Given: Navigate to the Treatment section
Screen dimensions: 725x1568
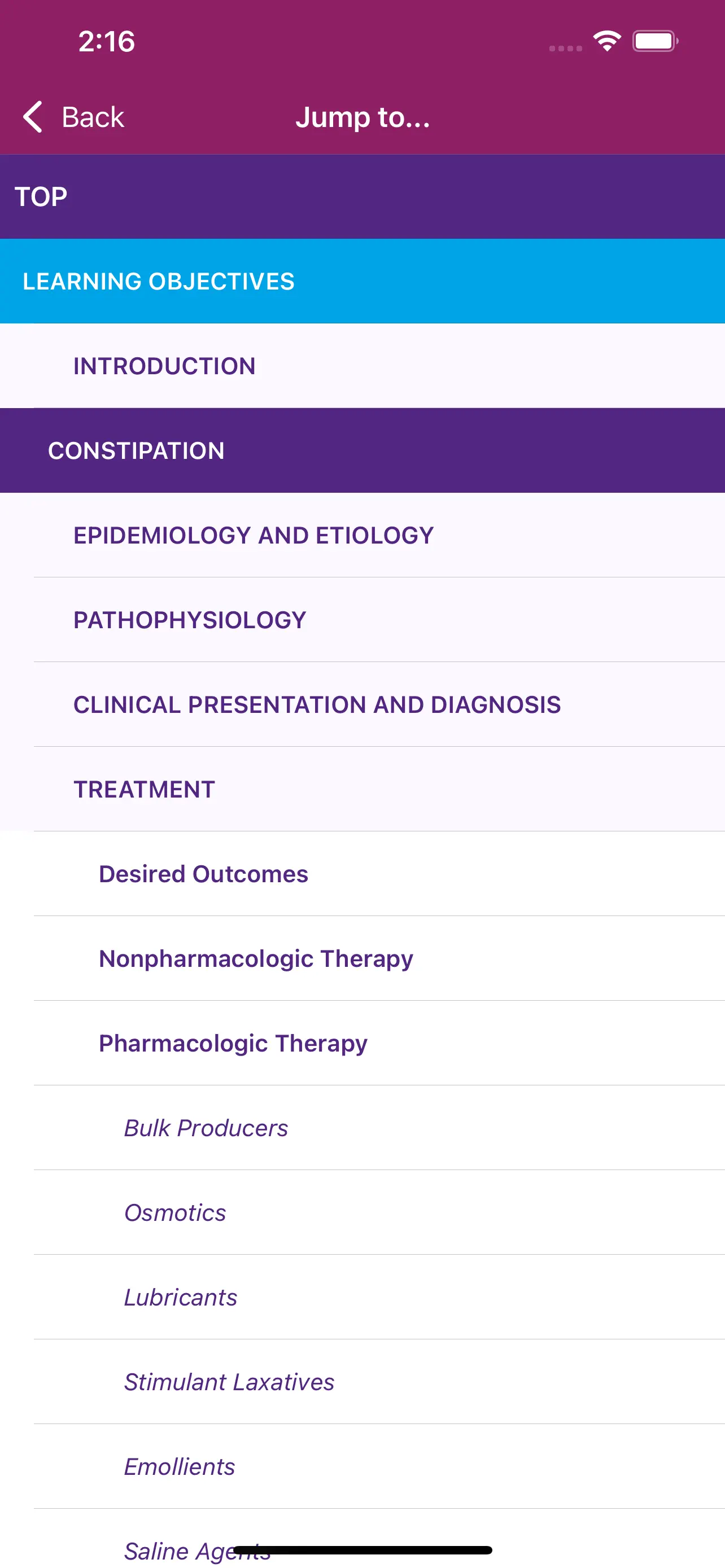Looking at the screenshot, I should (x=145, y=789).
